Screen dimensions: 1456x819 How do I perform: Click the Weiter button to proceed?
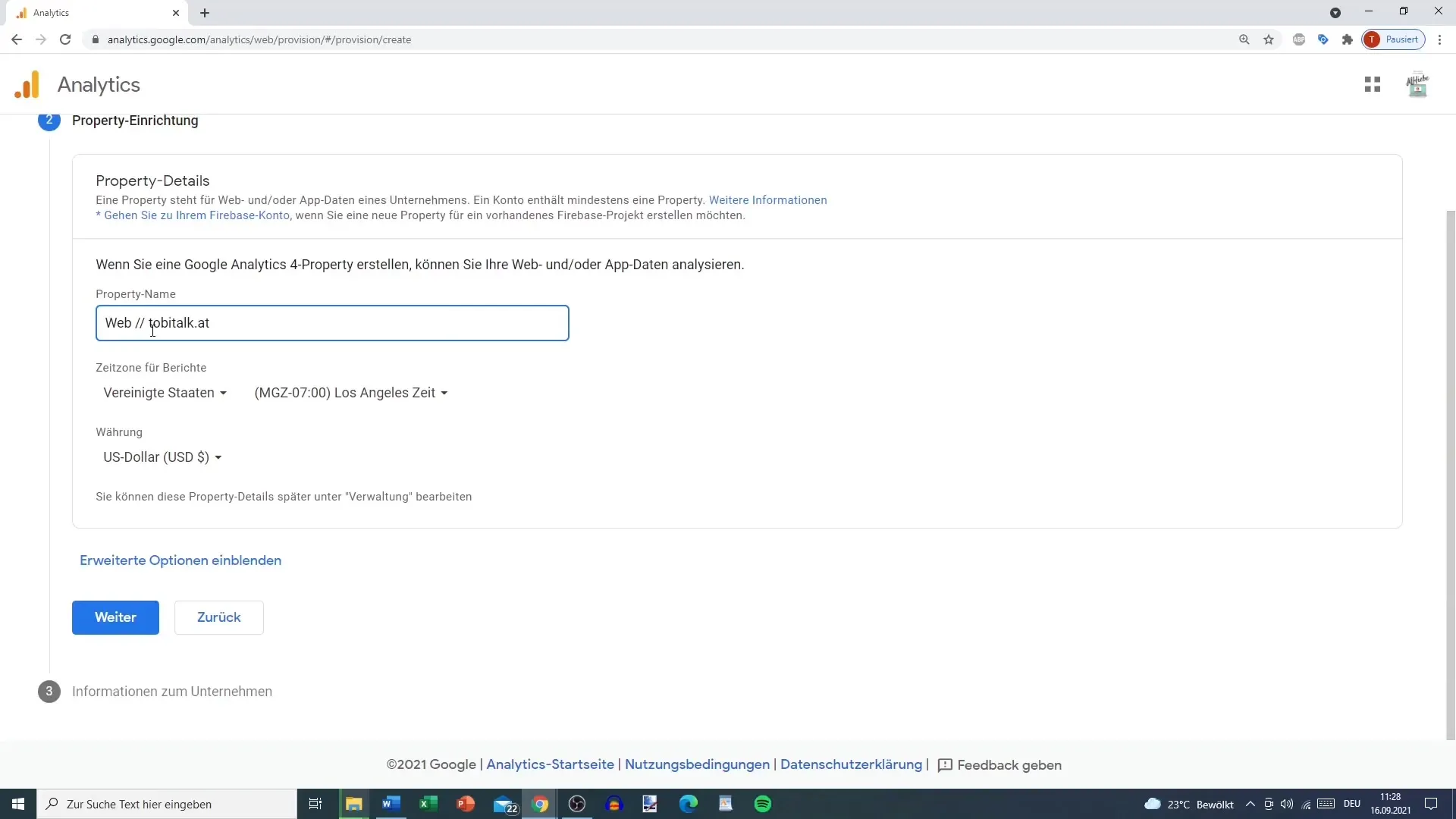[115, 617]
